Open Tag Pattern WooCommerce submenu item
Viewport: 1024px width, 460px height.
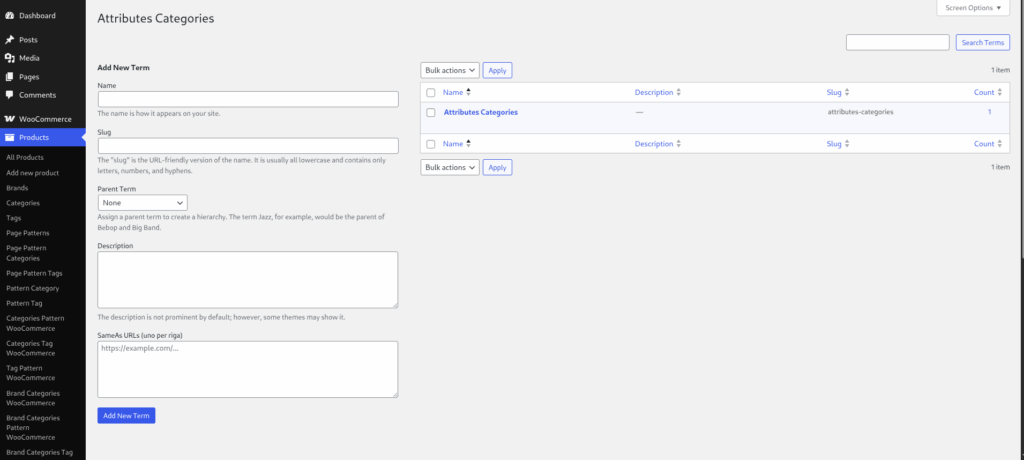[x=31, y=373]
